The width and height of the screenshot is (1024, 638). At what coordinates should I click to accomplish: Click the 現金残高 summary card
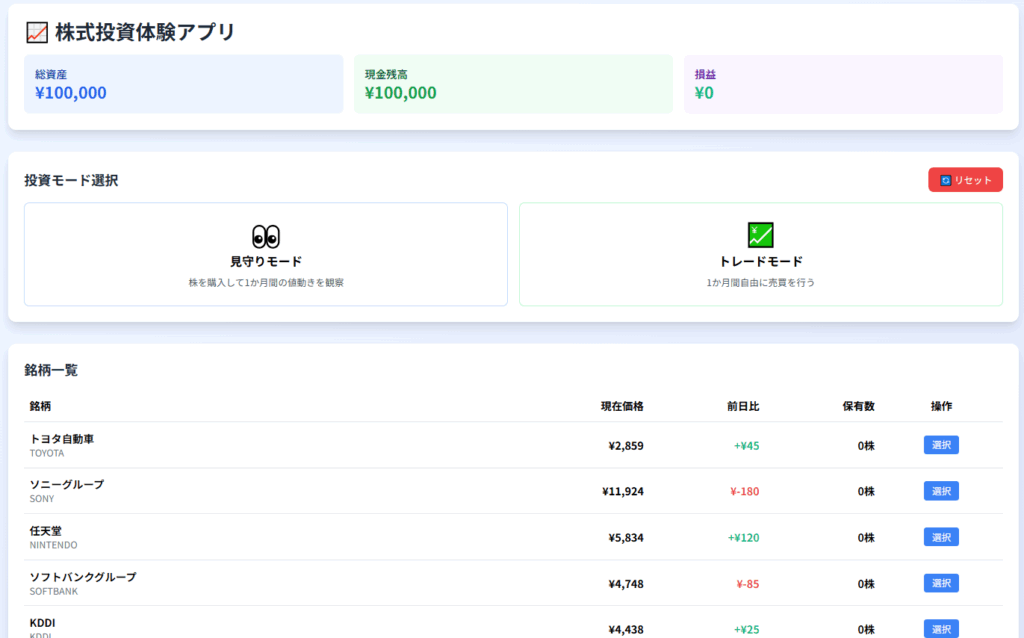point(513,84)
